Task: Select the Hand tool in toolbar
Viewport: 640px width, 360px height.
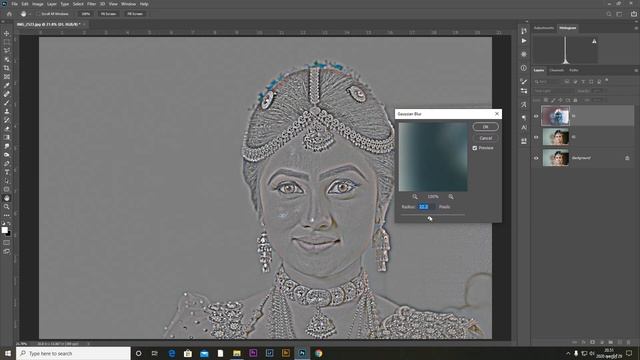Action: pos(7,198)
